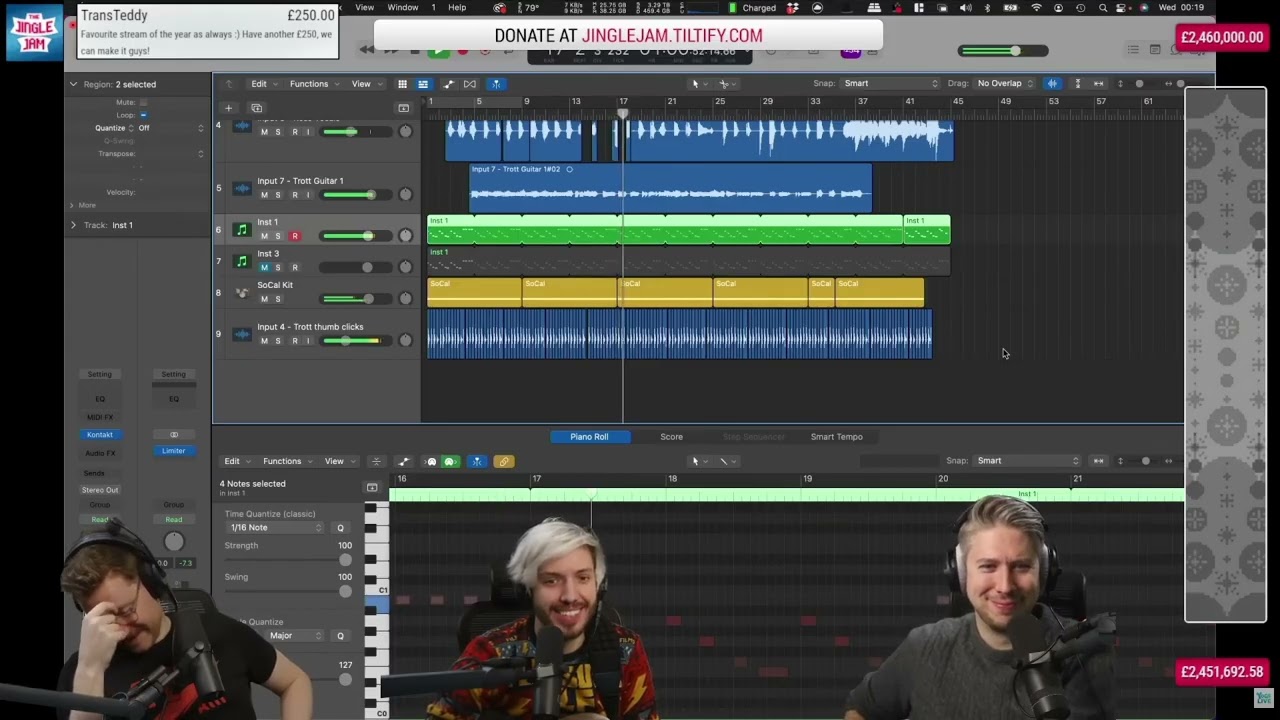Toggle the MIDI draw automation icon in Piano Roll
The image size is (1280, 720).
(x=404, y=461)
